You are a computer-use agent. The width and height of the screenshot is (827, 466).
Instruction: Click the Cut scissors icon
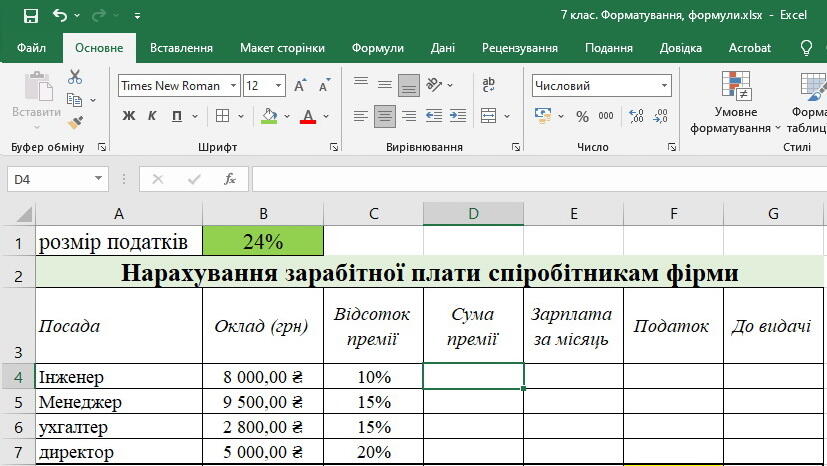click(75, 77)
